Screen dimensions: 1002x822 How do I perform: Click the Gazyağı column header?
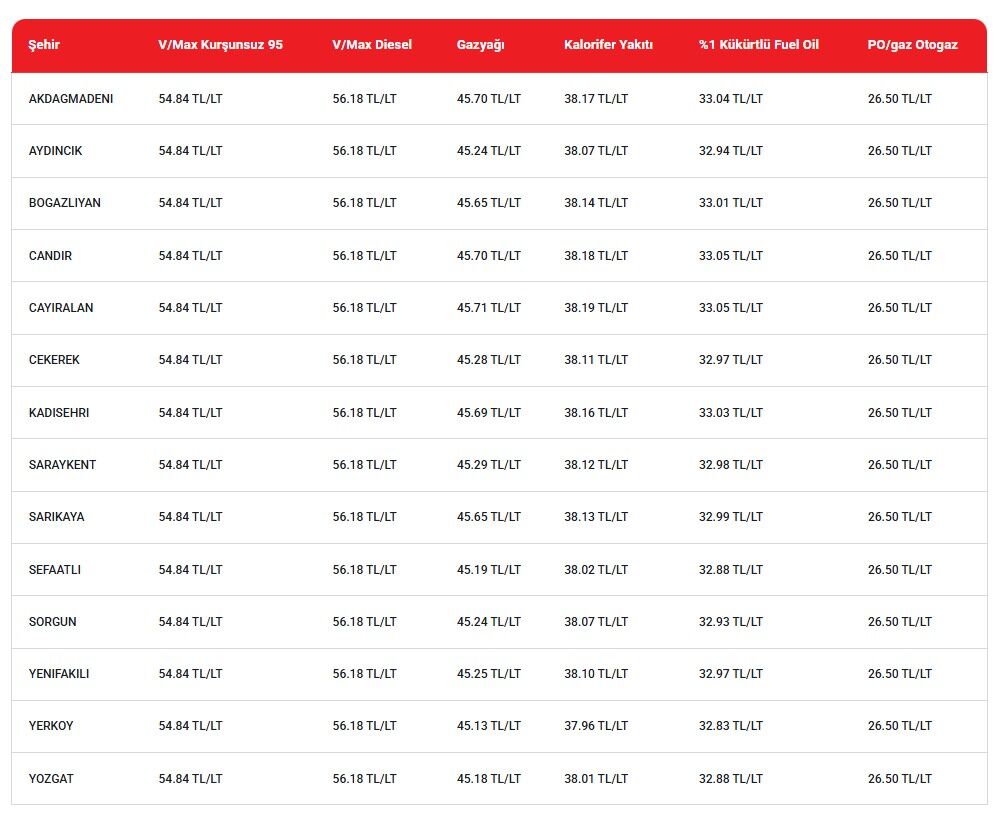(x=480, y=45)
